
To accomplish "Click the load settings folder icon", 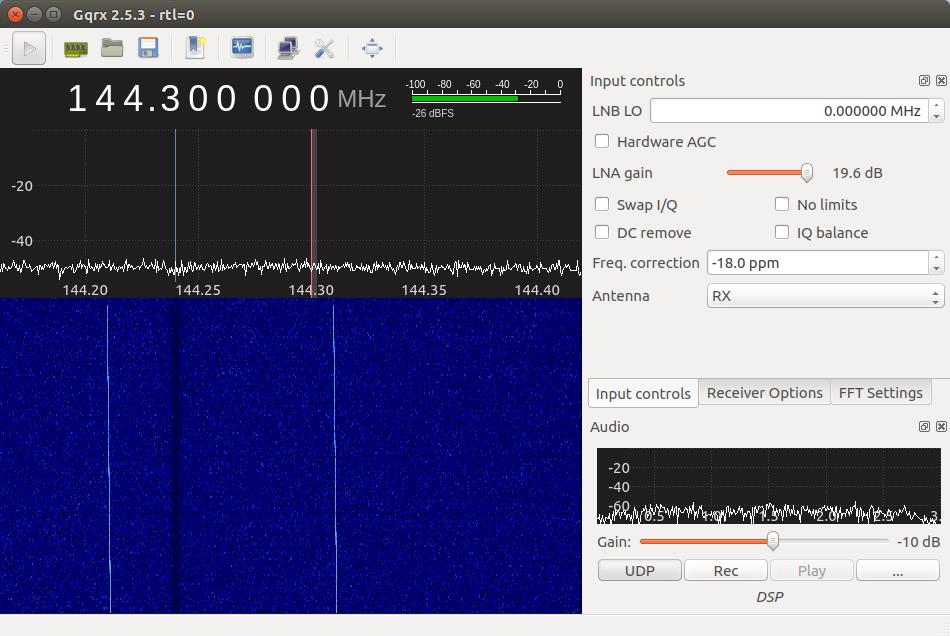I will click(x=112, y=48).
